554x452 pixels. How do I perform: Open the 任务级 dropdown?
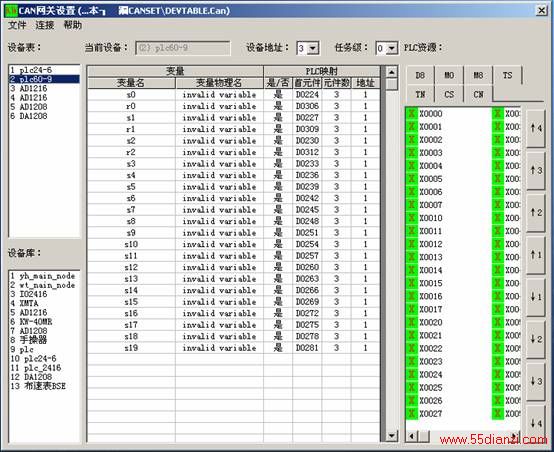391,48
